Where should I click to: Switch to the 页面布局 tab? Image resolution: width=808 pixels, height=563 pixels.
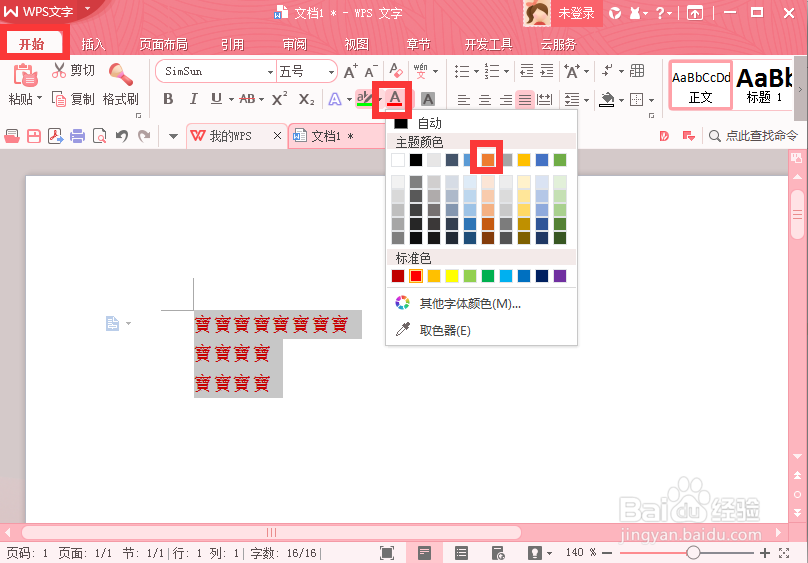[163, 44]
